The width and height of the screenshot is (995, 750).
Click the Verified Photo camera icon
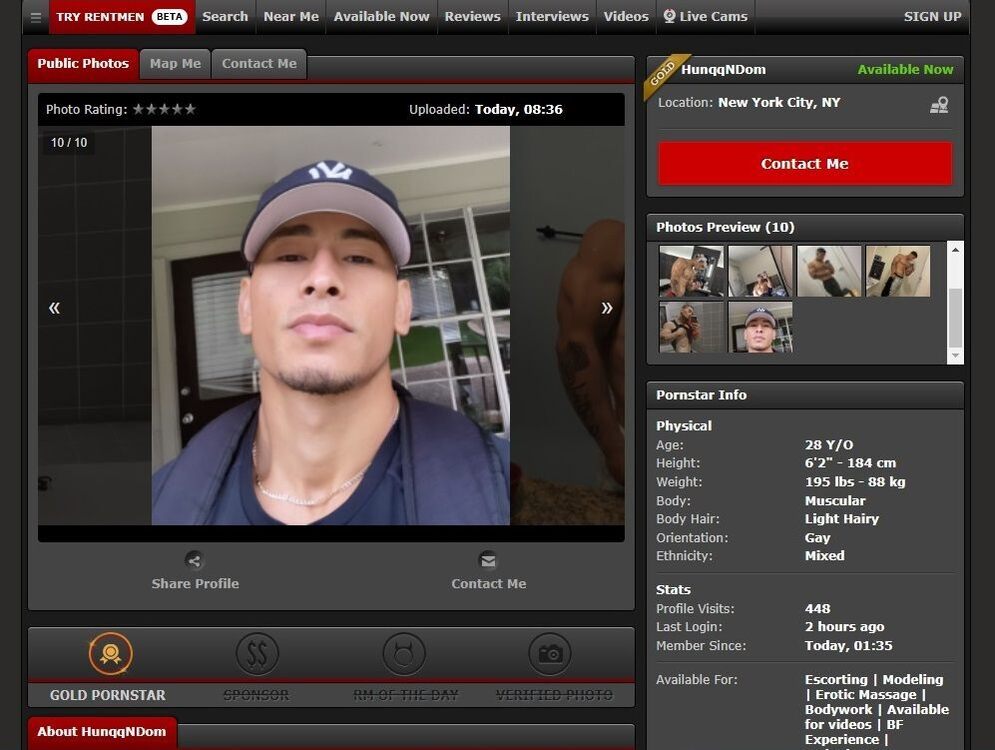click(550, 654)
